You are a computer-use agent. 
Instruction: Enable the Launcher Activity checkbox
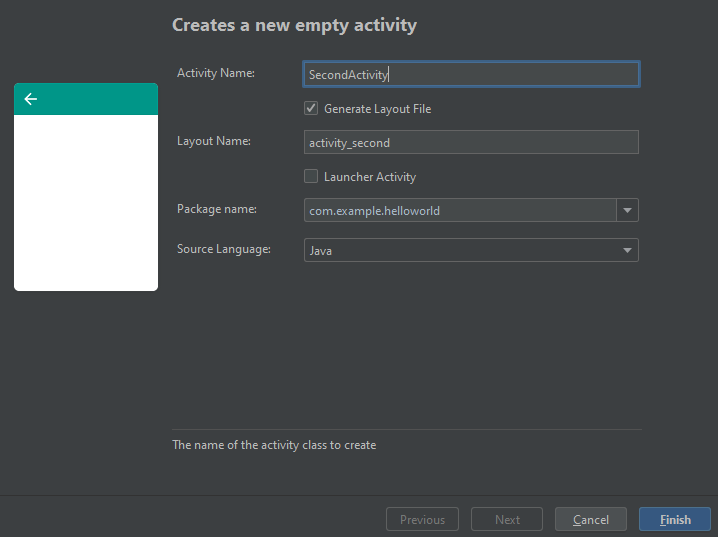[x=311, y=177]
